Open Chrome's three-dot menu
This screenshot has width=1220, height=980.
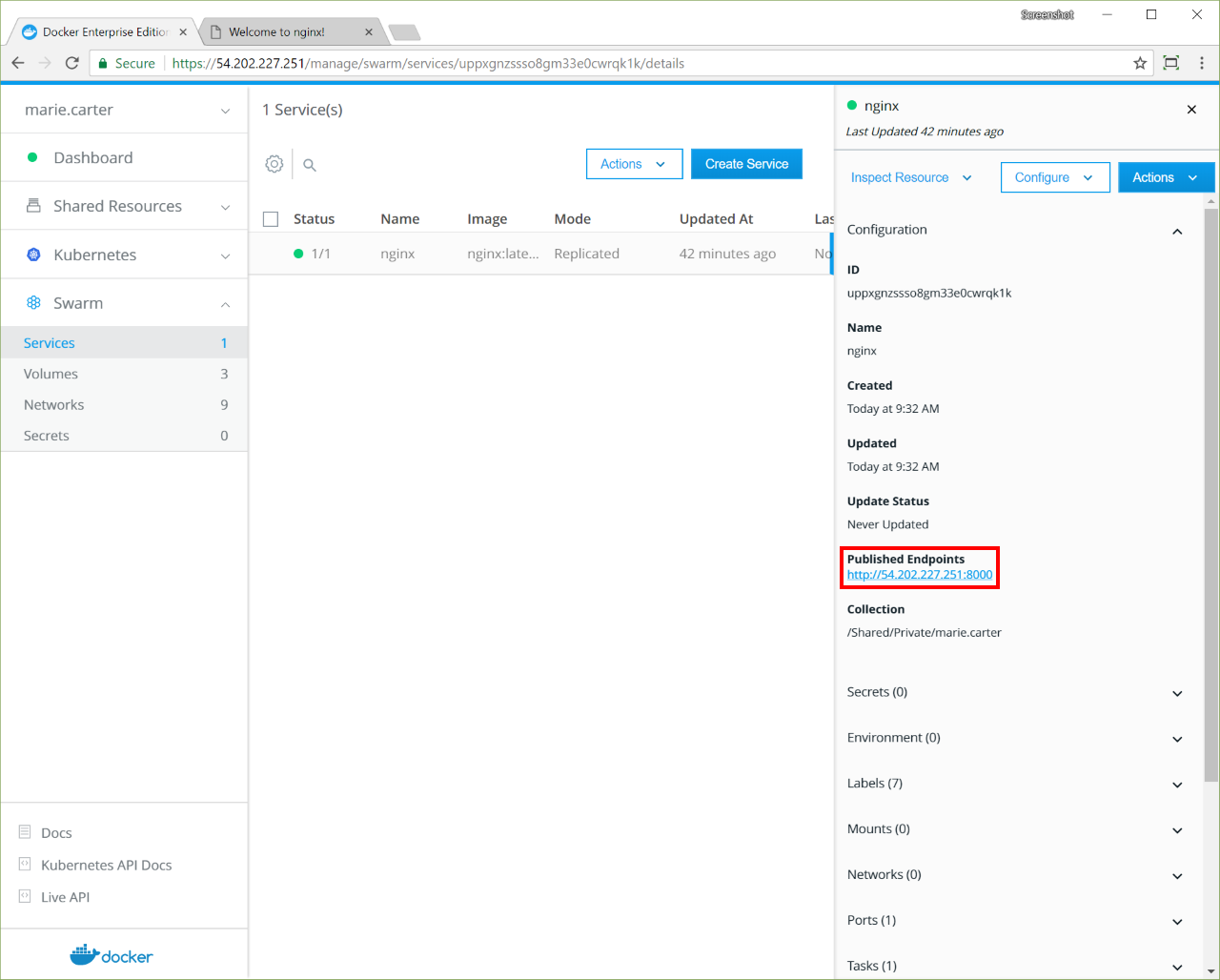1201,63
